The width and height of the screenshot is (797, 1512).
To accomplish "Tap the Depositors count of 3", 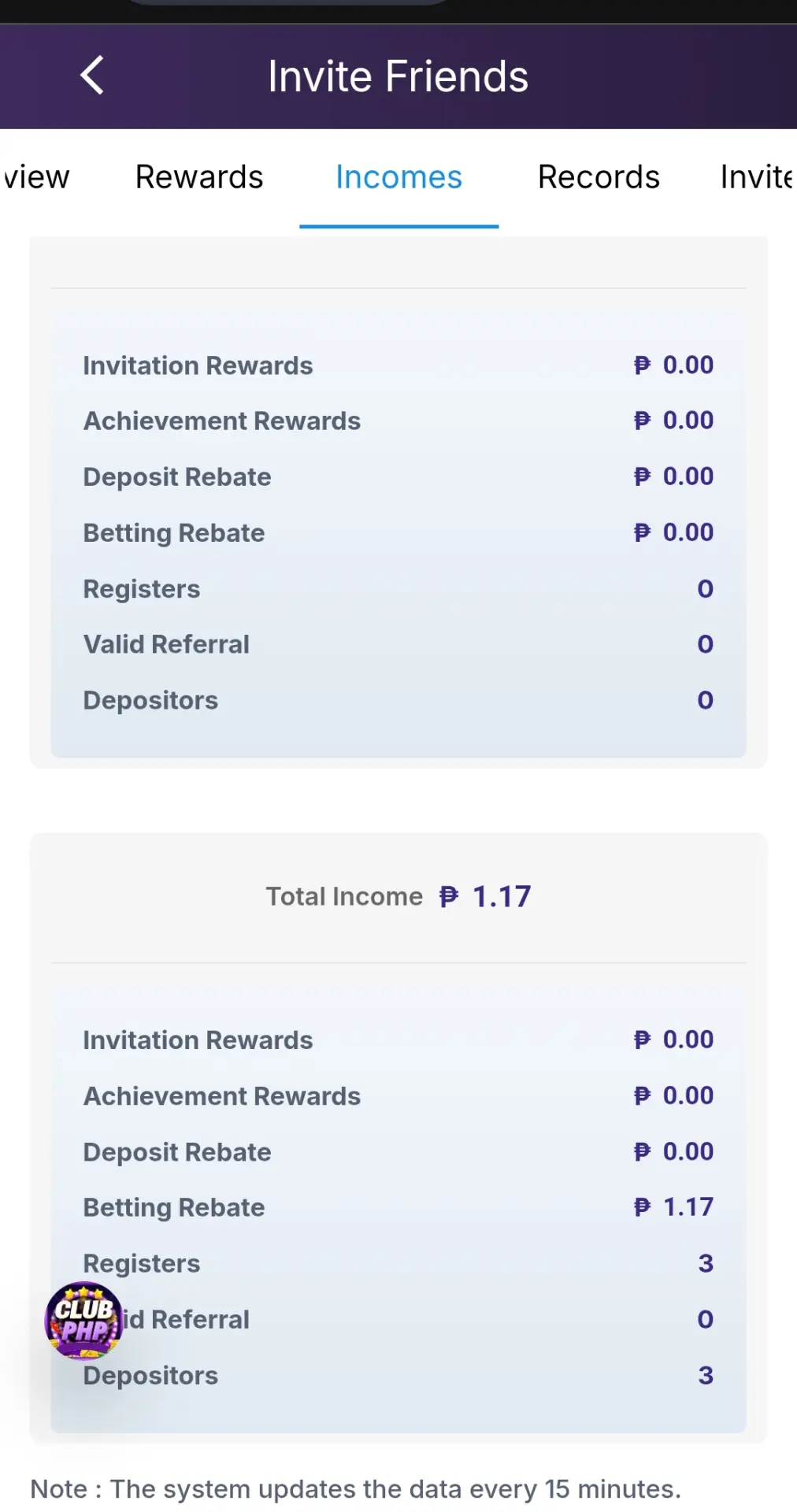I will pyautogui.click(x=706, y=1375).
